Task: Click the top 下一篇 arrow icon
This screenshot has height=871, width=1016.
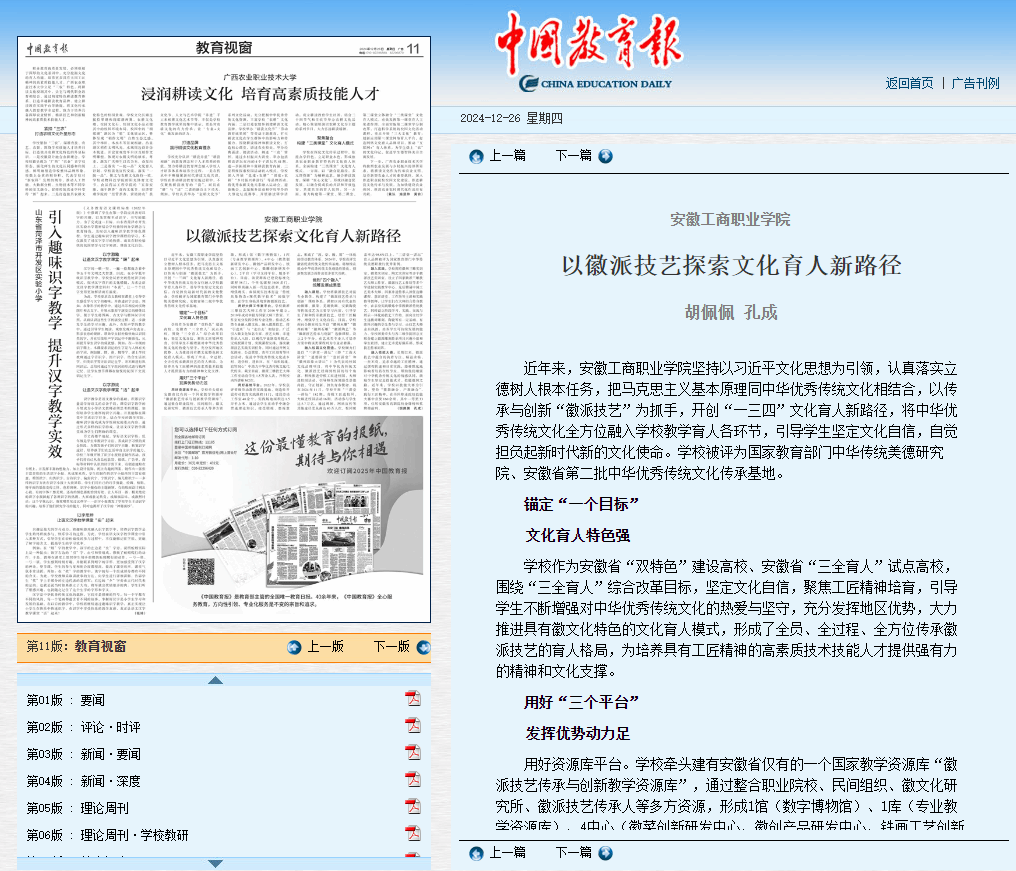Action: click(x=605, y=156)
